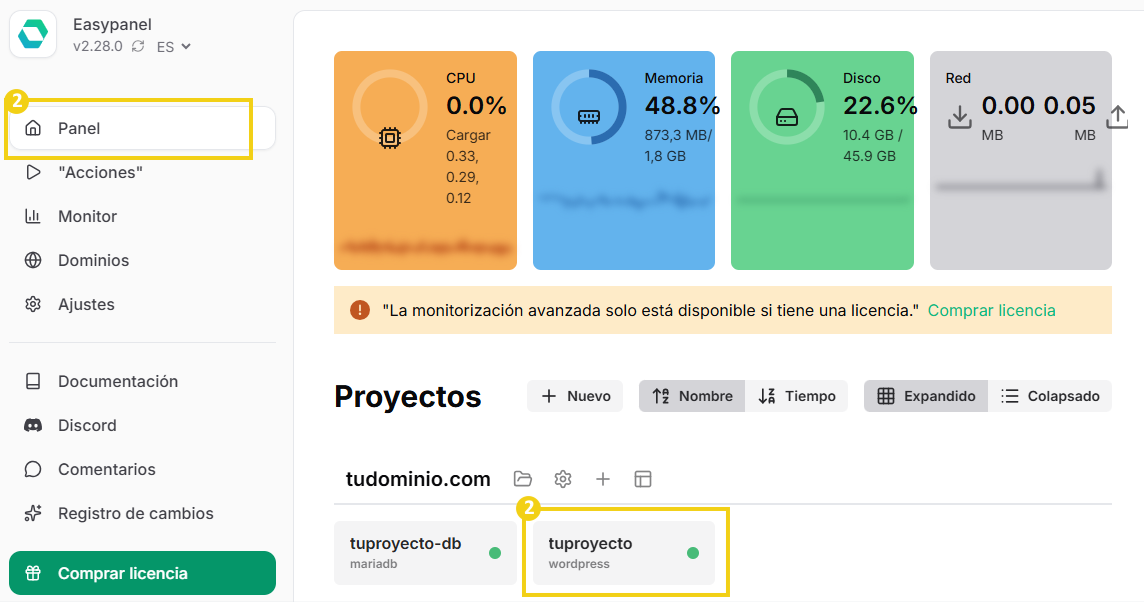1144x602 pixels.
Task: Open the tuproyecto-db mariadb service card
Action: [425, 552]
